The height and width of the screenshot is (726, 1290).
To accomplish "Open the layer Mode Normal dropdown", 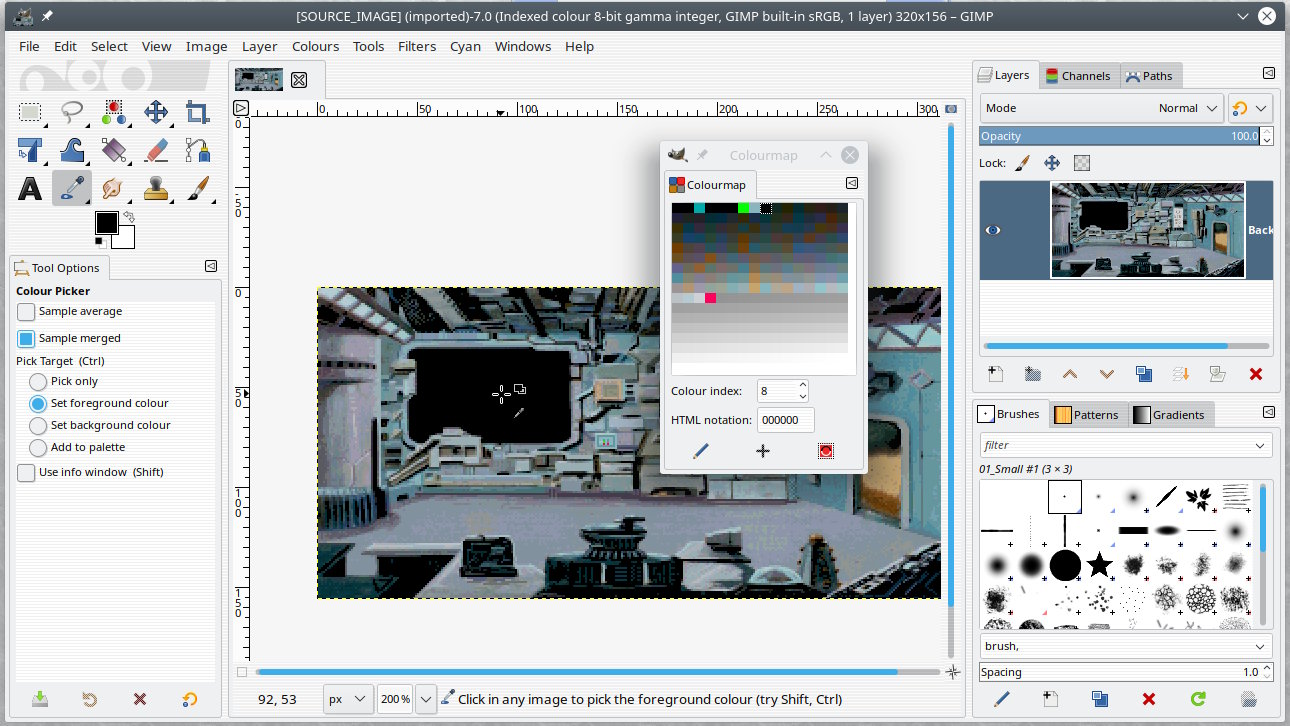I will [1101, 108].
